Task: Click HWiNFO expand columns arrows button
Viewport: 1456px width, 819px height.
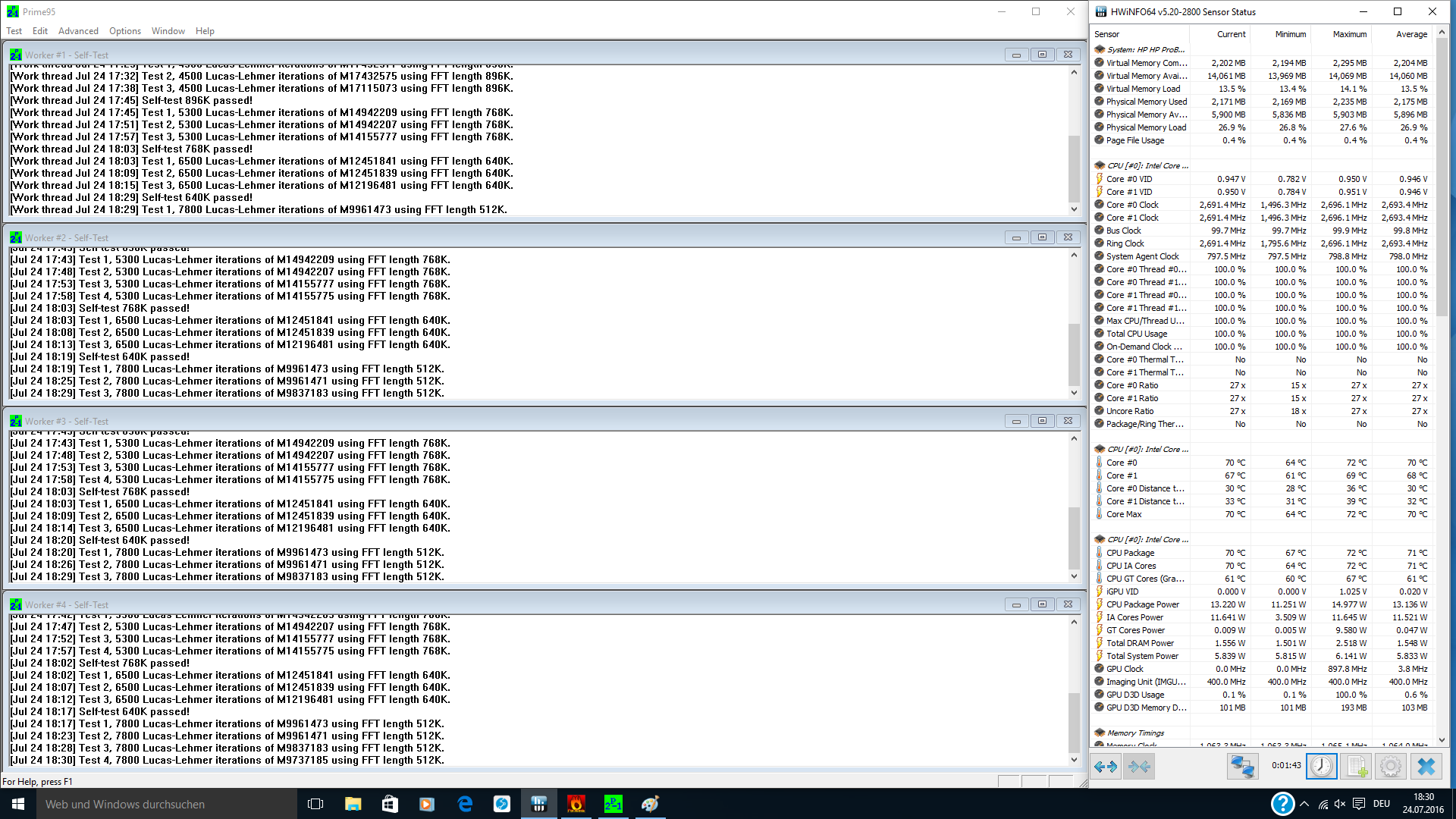Action: 1106,767
